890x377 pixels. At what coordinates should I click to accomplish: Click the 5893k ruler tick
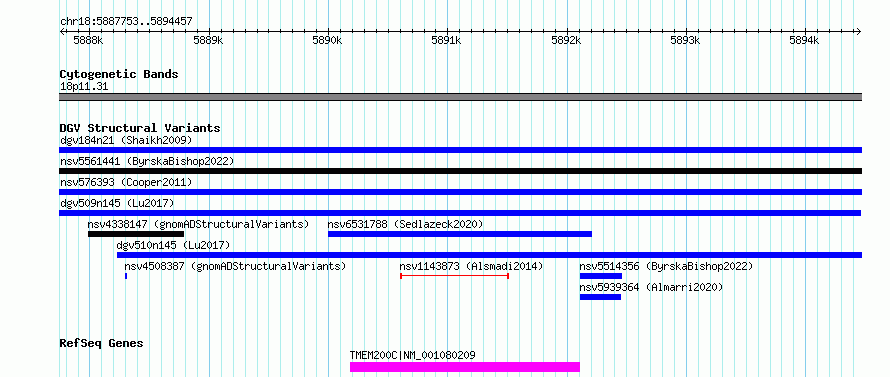click(686, 40)
